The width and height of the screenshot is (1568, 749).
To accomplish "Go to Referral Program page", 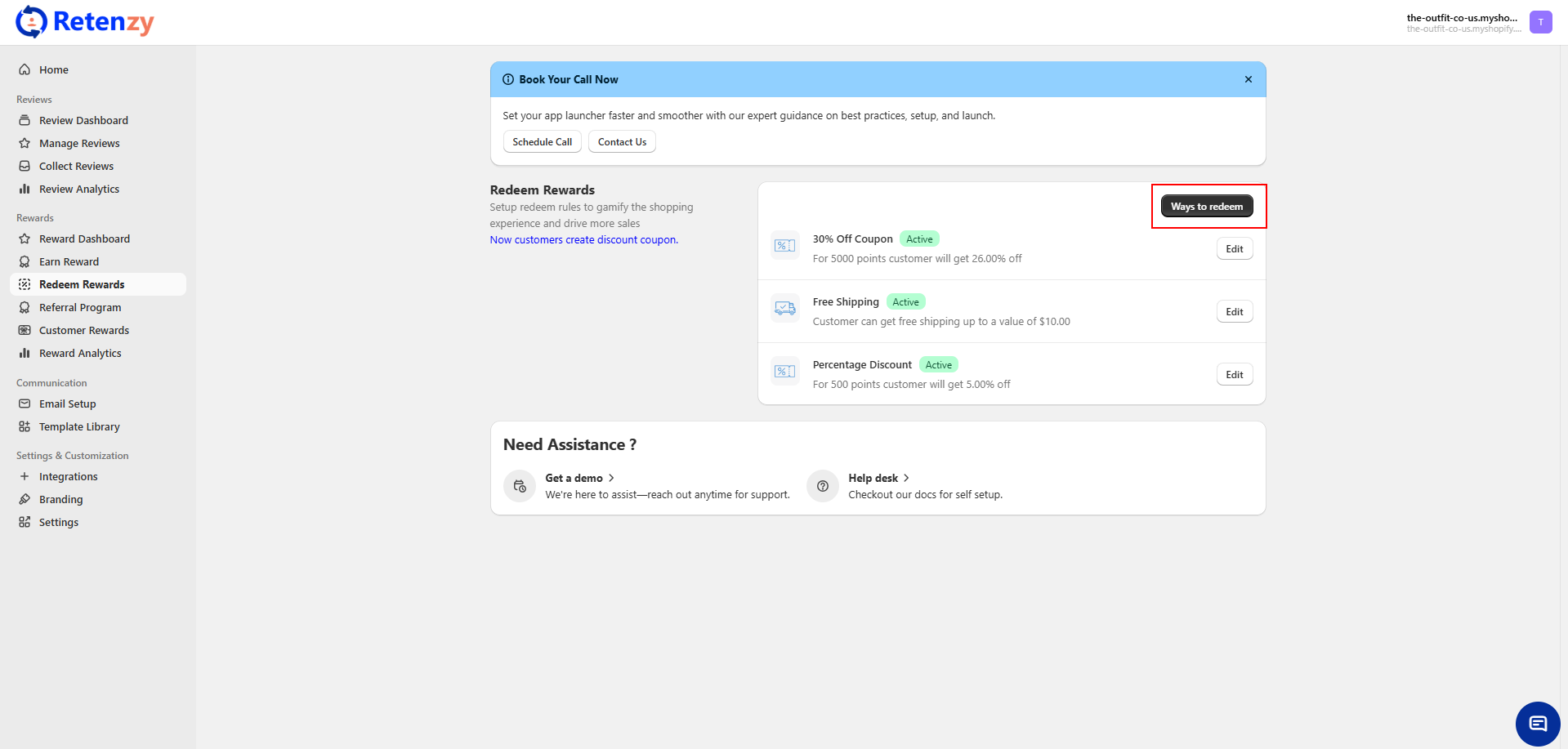I will click(80, 307).
